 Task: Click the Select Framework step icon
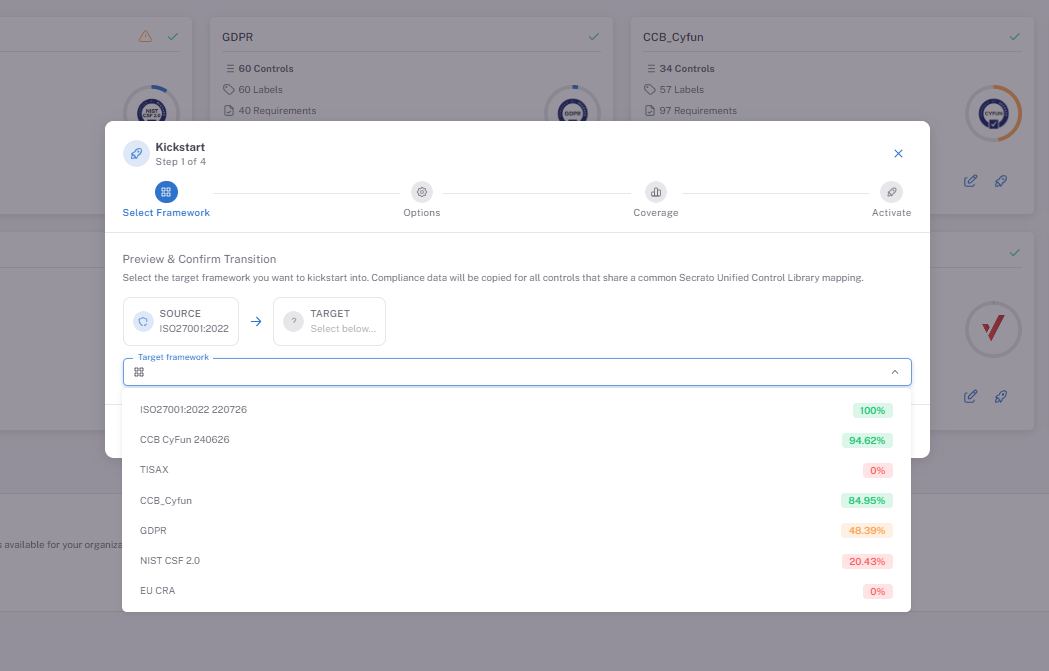coord(166,192)
